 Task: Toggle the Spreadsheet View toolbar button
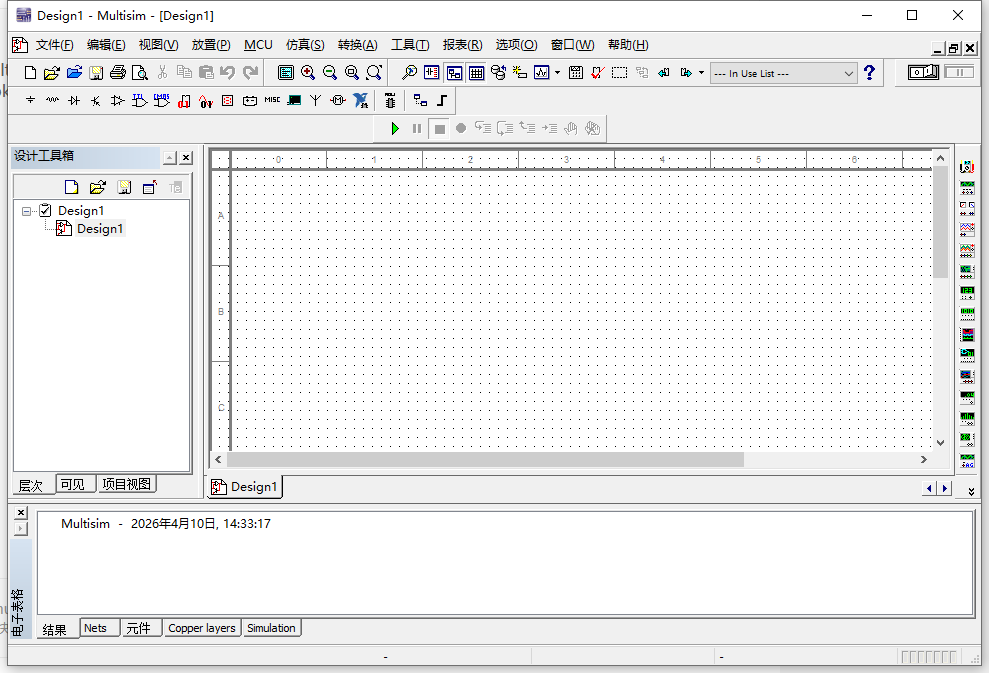pyautogui.click(x=476, y=72)
